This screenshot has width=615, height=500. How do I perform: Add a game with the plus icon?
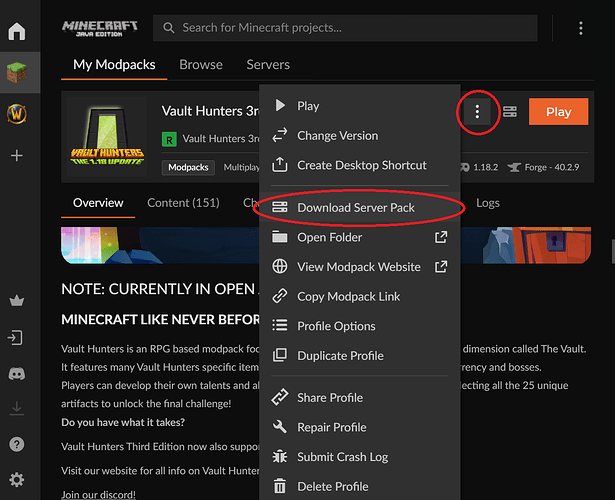pos(16,156)
